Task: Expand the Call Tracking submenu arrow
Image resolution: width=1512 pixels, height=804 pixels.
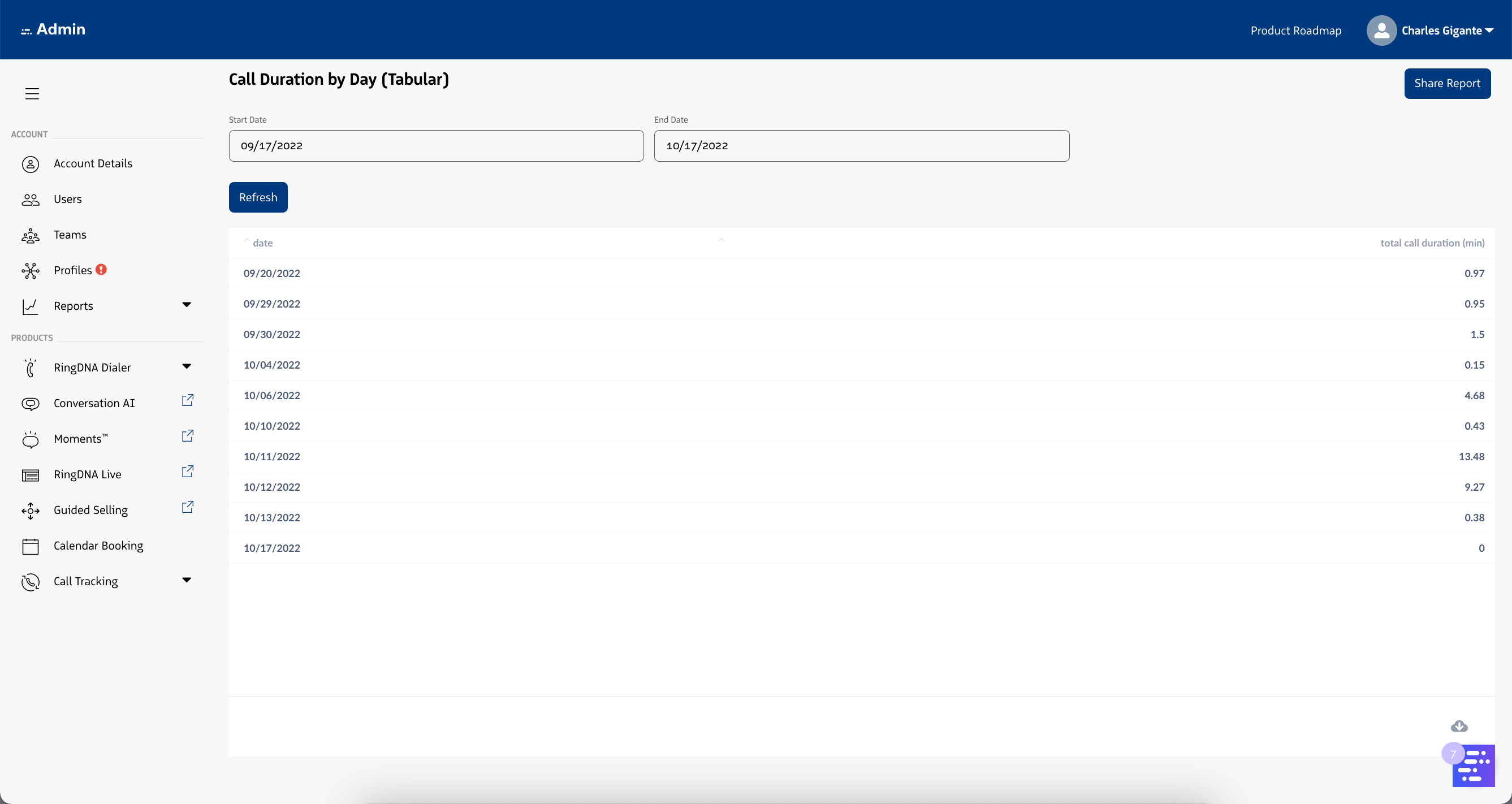Action: [x=187, y=581]
